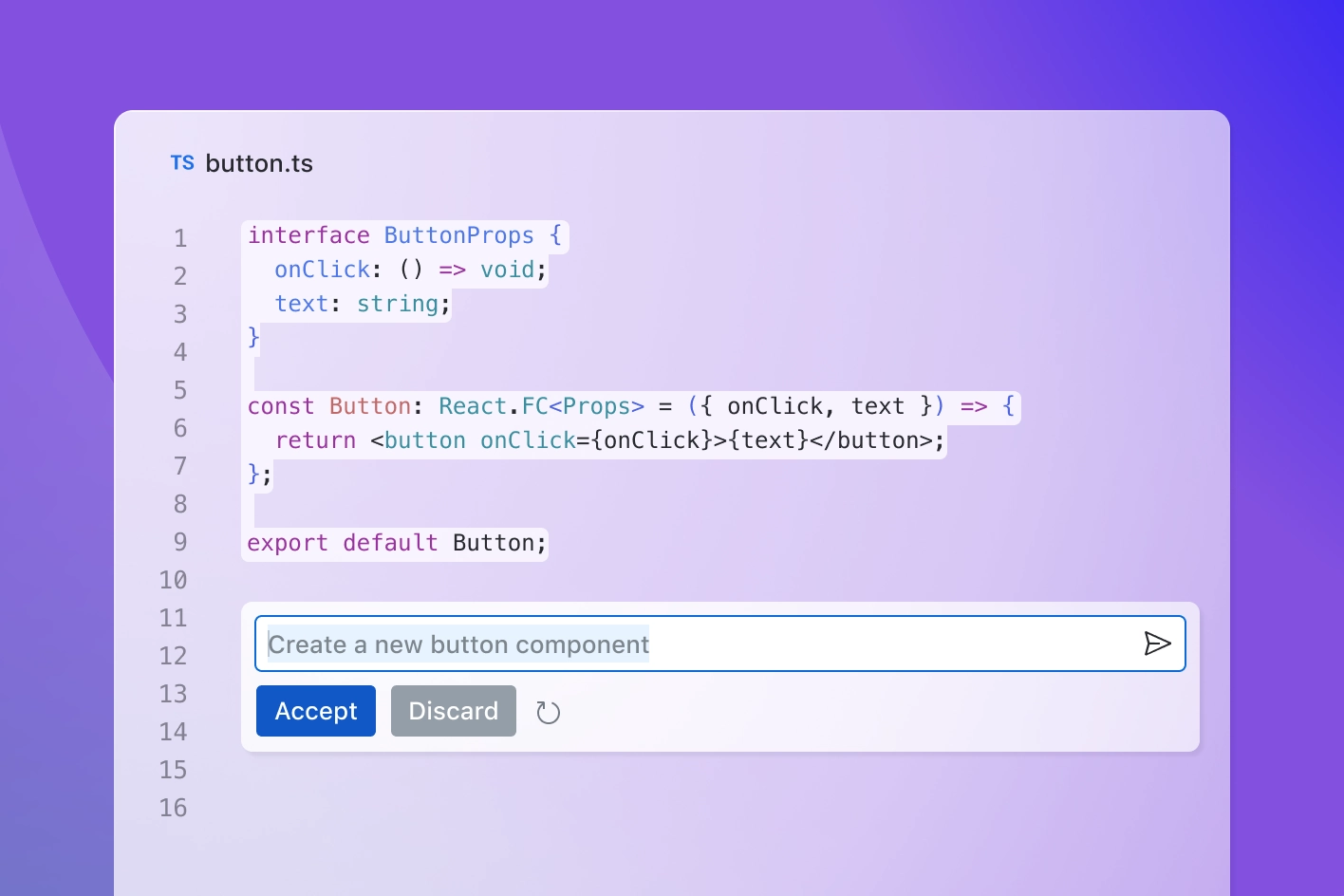The width and height of the screenshot is (1344, 896).
Task: Click the TS TypeScript file icon
Action: (182, 162)
